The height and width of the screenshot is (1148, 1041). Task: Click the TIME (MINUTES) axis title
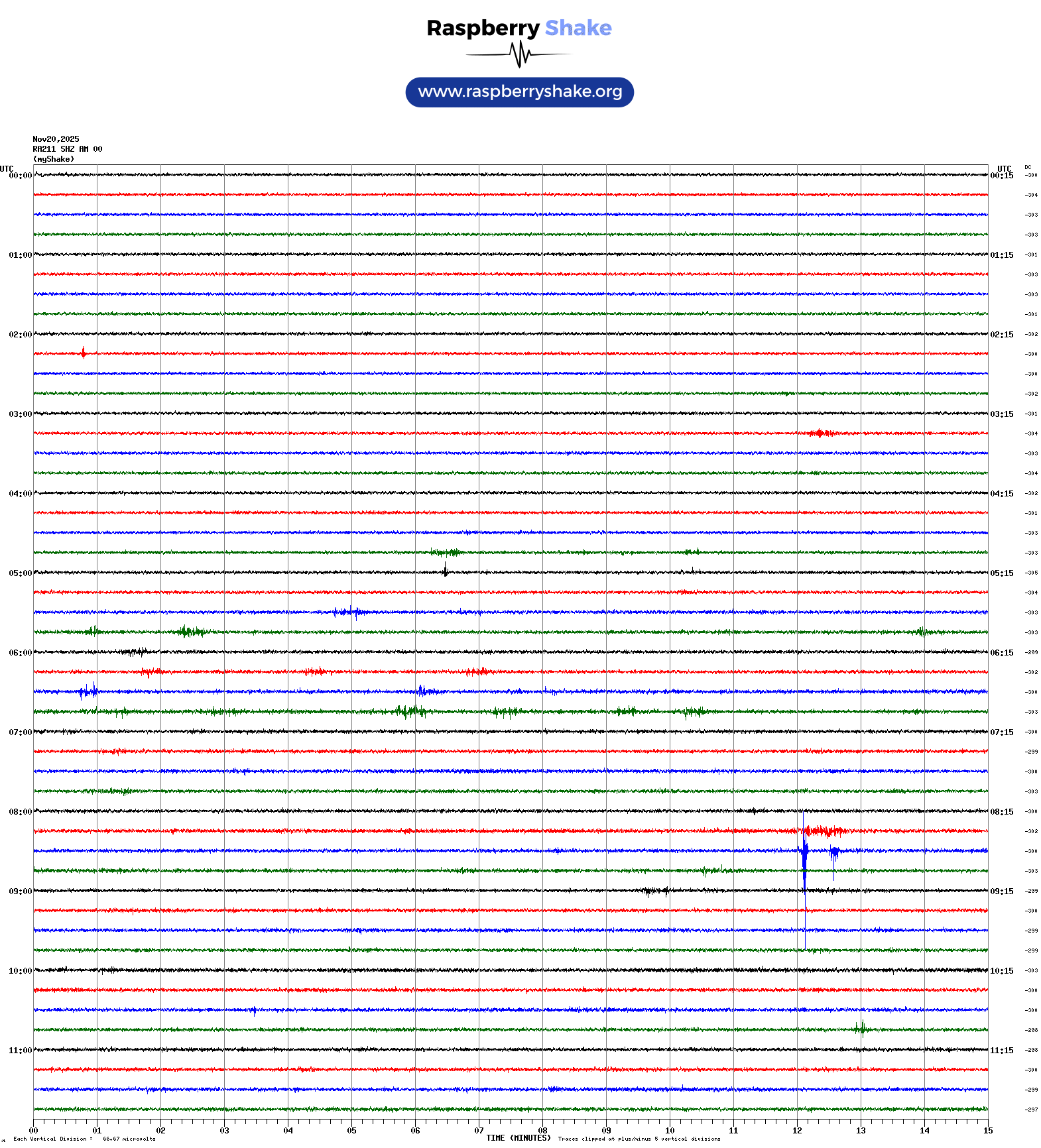518,1138
